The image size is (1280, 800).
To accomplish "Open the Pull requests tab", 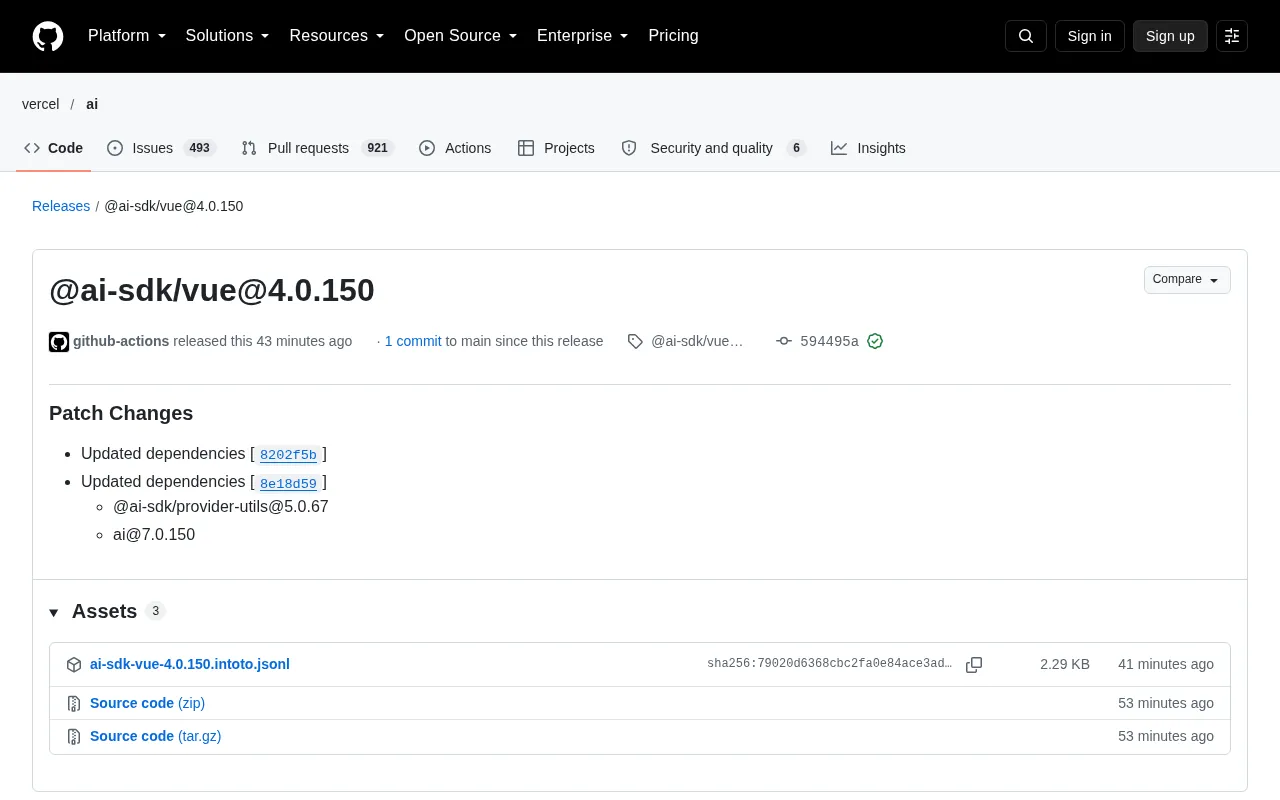I will click(x=318, y=148).
